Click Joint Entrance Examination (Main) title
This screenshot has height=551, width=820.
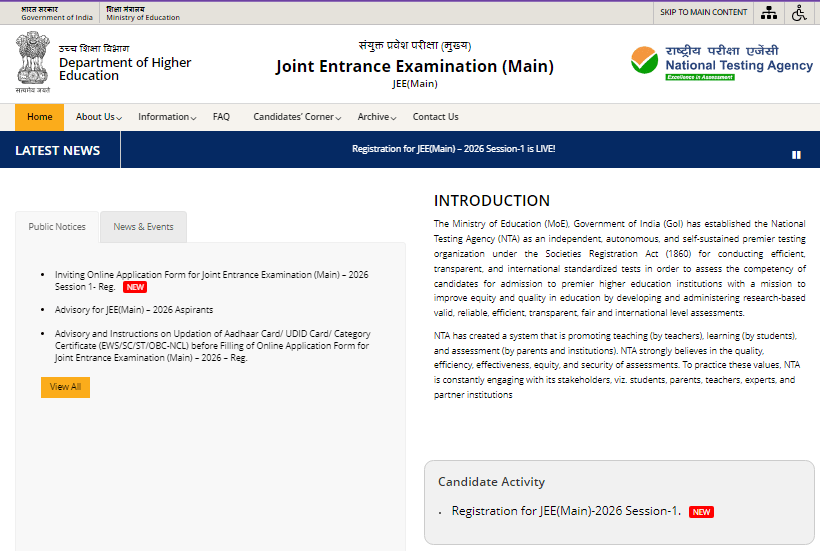click(415, 66)
